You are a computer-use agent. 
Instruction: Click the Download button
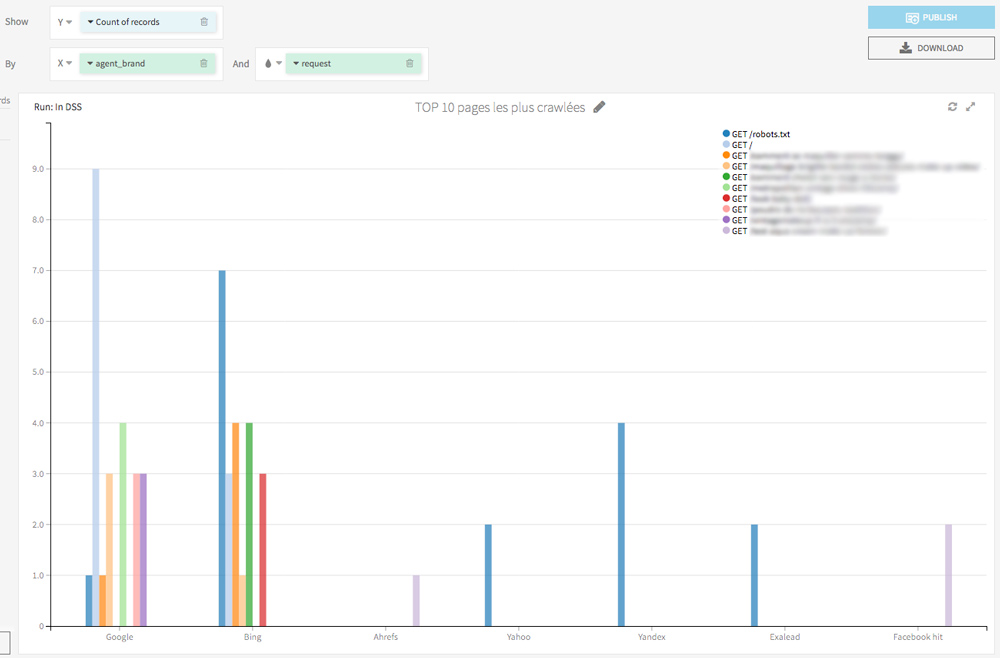point(931,48)
